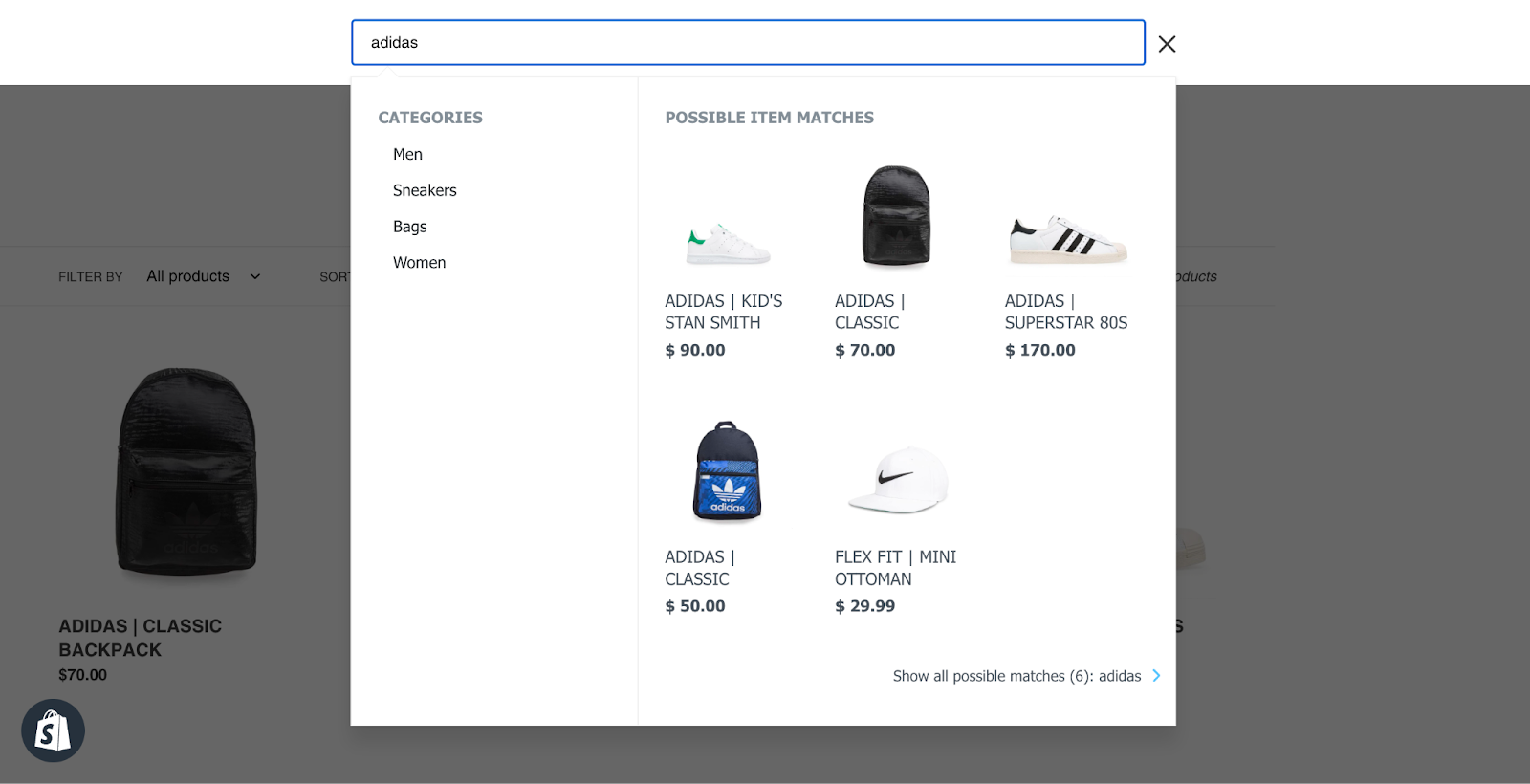Show all possible matches for adidas

[x=1016, y=676]
